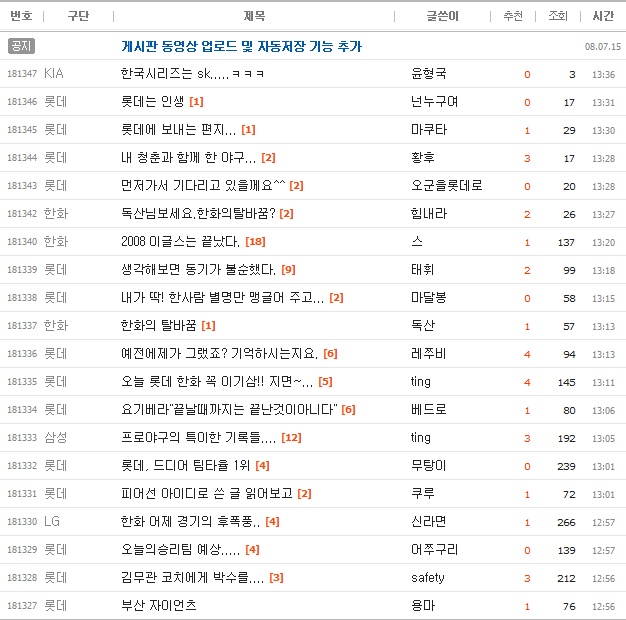The width and height of the screenshot is (626, 620).
Task: Open the [18] comments of 2008 이글스는 끝났다
Action: 256,242
